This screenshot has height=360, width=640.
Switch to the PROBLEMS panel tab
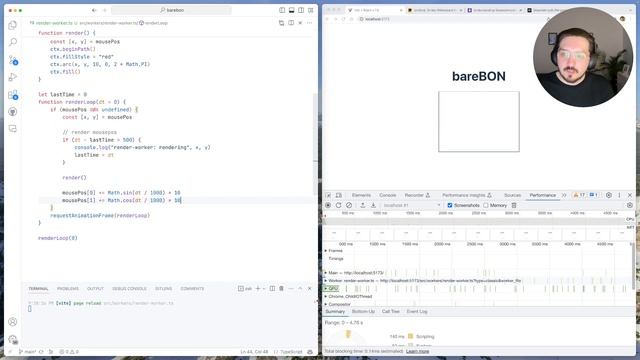pyautogui.click(x=68, y=289)
